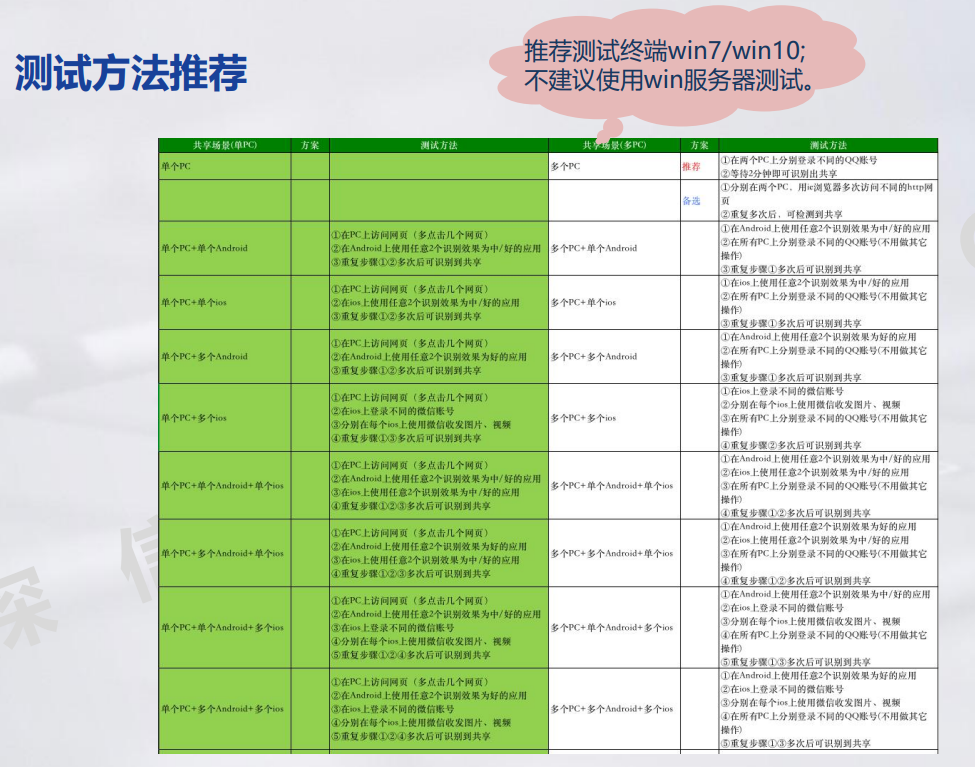Click test method cell in 多个PC+单个ios row
The width and height of the screenshot is (975, 767).
click(828, 302)
